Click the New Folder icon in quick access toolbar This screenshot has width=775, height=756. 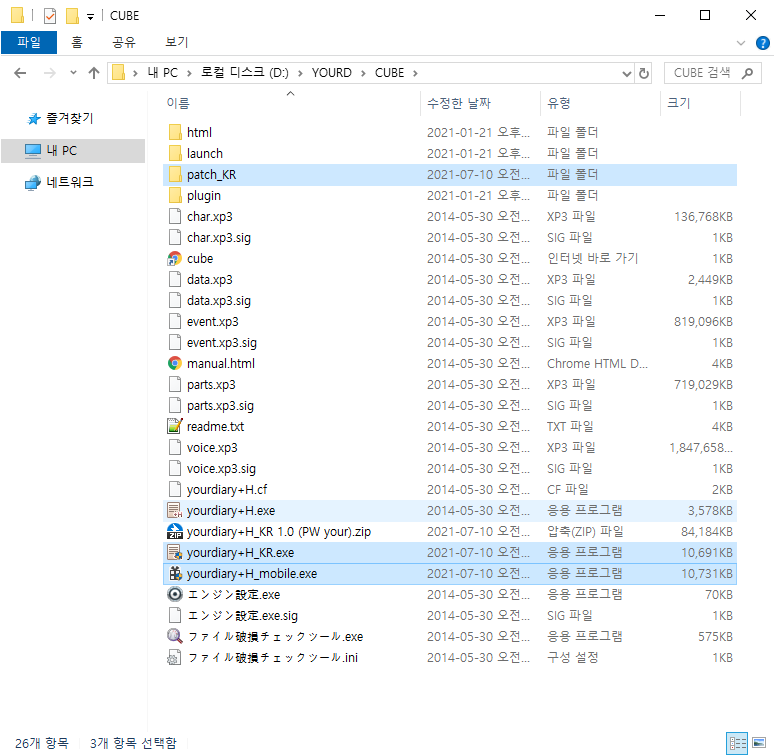(x=72, y=16)
